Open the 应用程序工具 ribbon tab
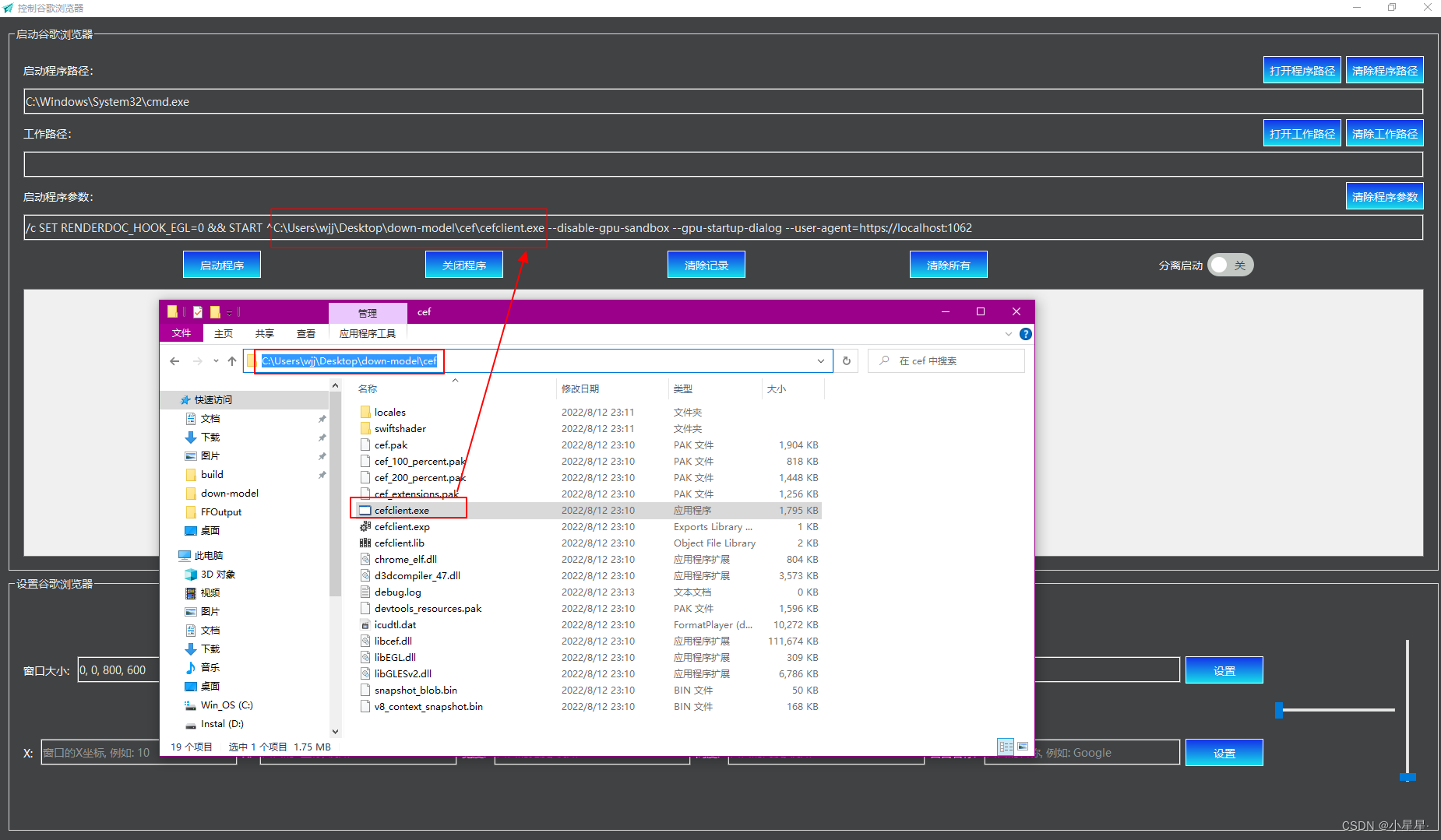Viewport: 1441px width, 840px height. (x=368, y=333)
